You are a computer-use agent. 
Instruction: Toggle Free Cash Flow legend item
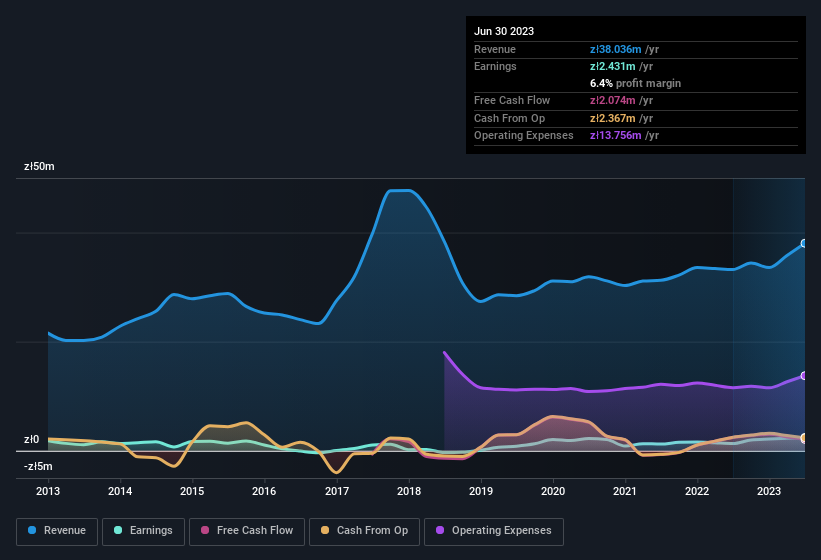click(x=248, y=531)
